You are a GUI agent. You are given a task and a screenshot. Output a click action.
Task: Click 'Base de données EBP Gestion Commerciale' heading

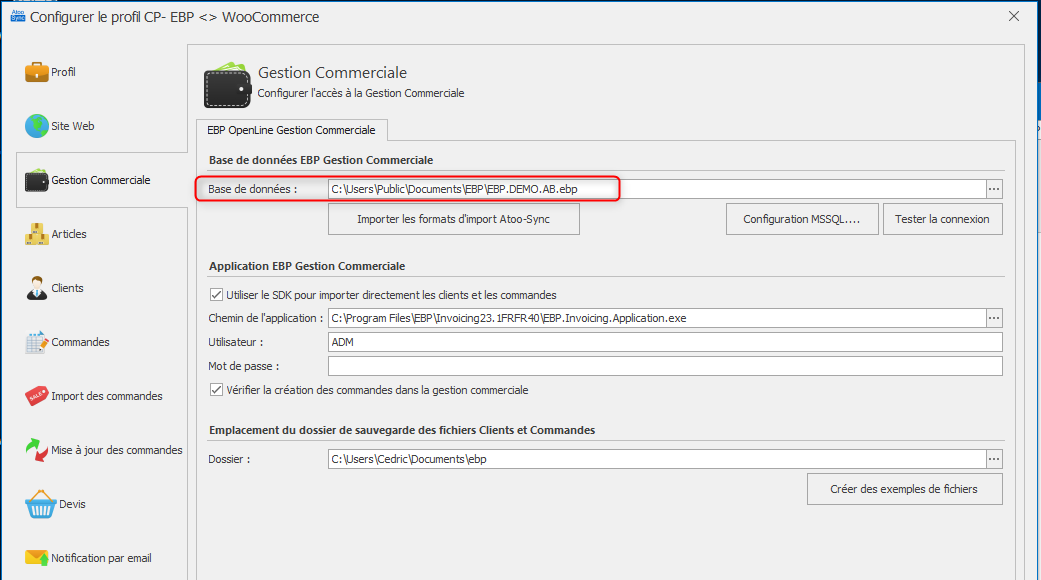tap(321, 160)
